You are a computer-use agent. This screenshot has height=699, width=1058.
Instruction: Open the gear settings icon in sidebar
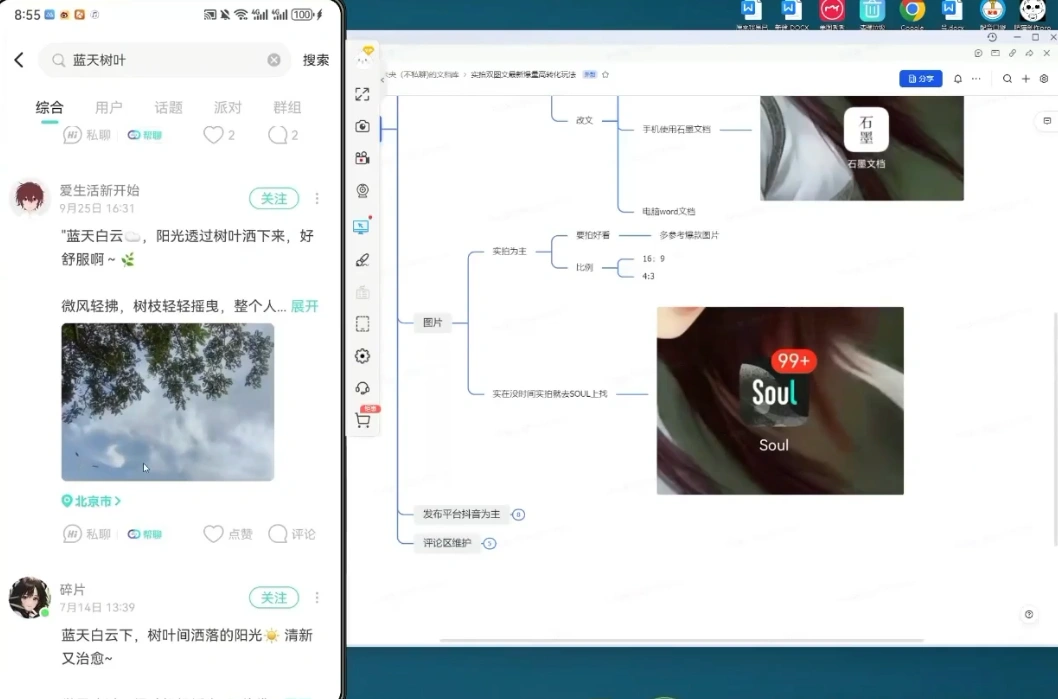click(362, 356)
